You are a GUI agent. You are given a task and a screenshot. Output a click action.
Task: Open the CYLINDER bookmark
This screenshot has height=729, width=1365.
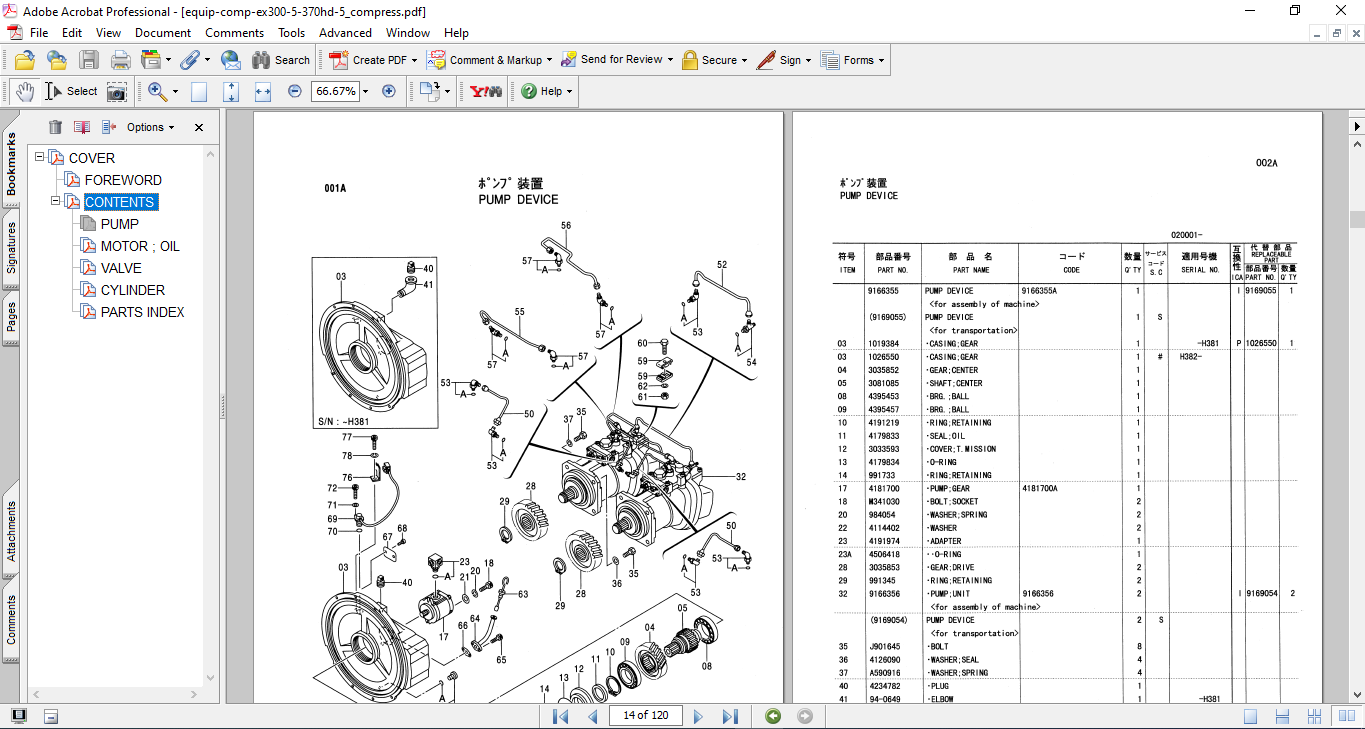click(x=134, y=290)
